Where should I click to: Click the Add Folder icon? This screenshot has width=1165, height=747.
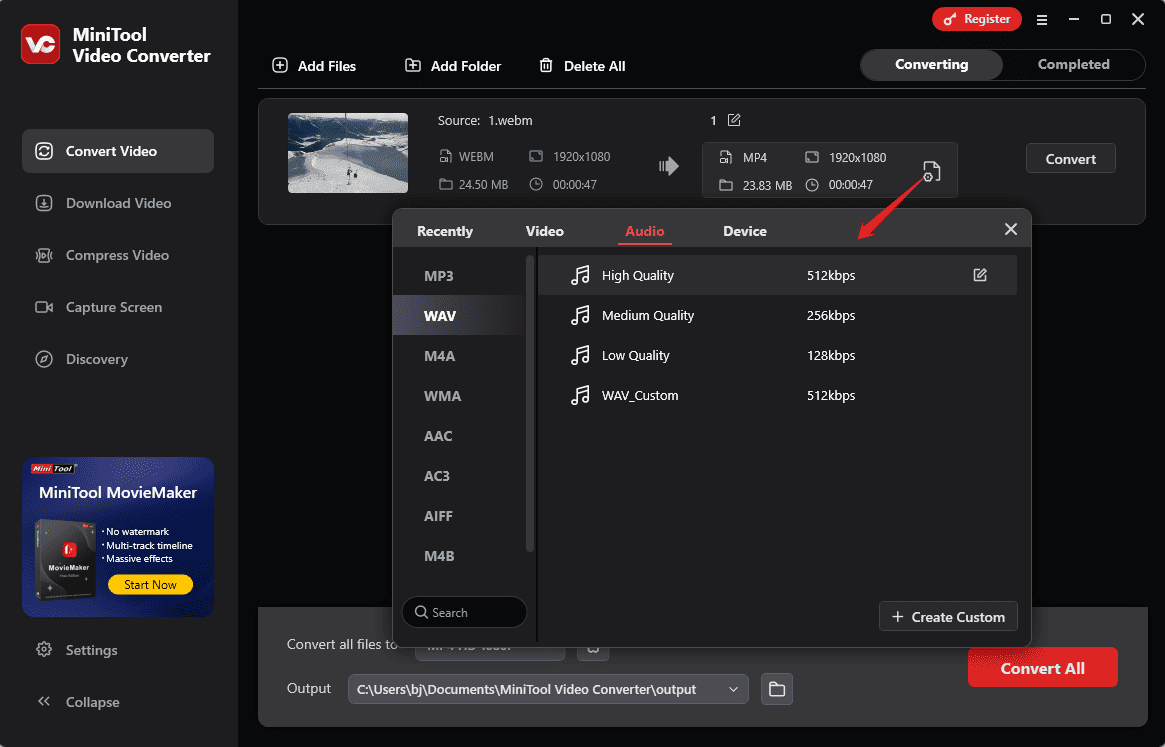pos(412,65)
